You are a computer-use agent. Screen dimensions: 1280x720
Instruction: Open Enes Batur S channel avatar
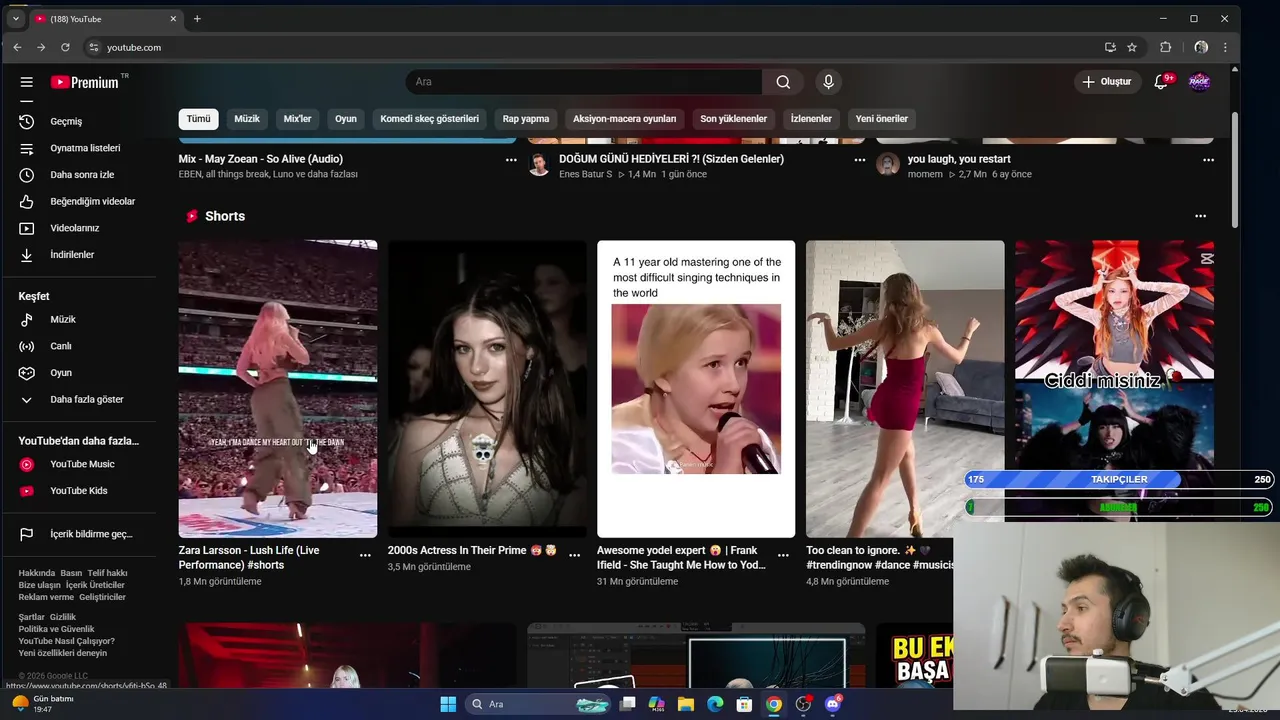tap(539, 164)
